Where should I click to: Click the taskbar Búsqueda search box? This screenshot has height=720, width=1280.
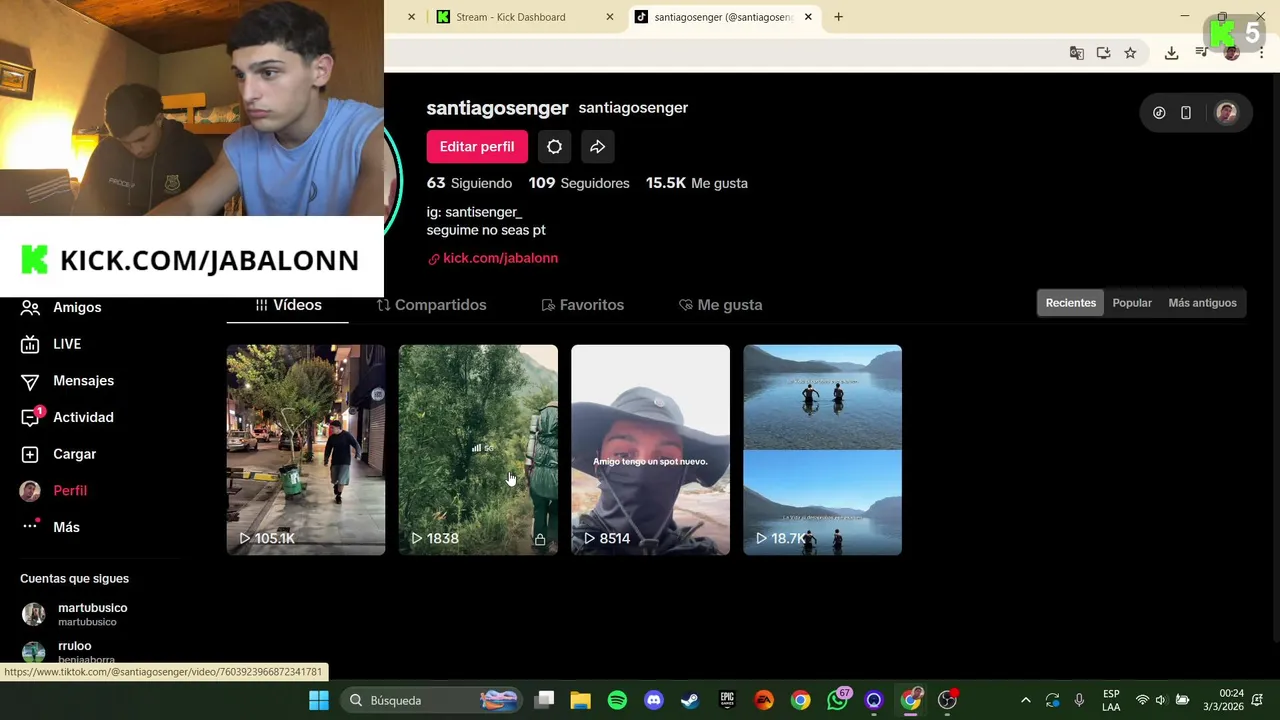[x=433, y=701]
